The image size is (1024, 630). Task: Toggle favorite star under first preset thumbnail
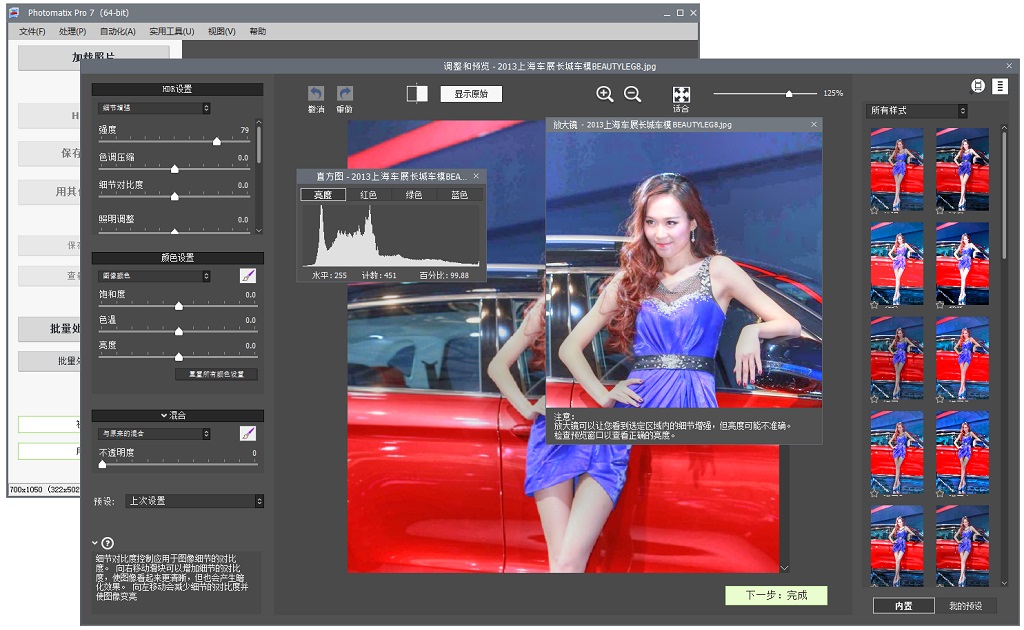click(874, 210)
